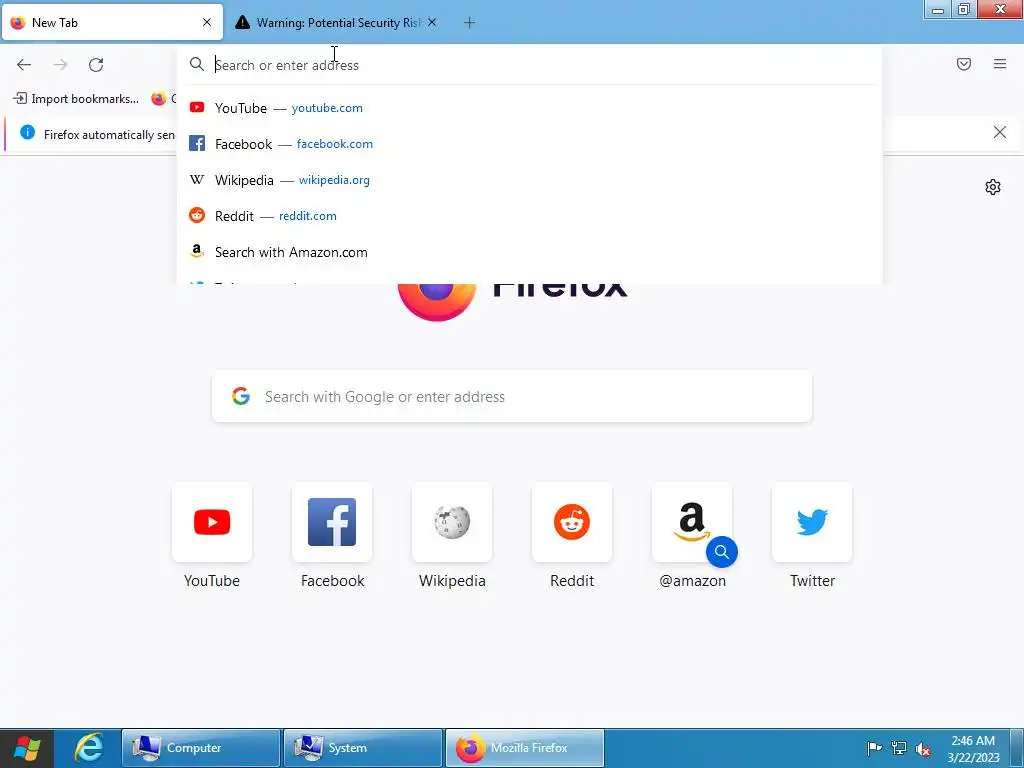Open new tab page settings gear
1024x768 pixels.
click(992, 187)
